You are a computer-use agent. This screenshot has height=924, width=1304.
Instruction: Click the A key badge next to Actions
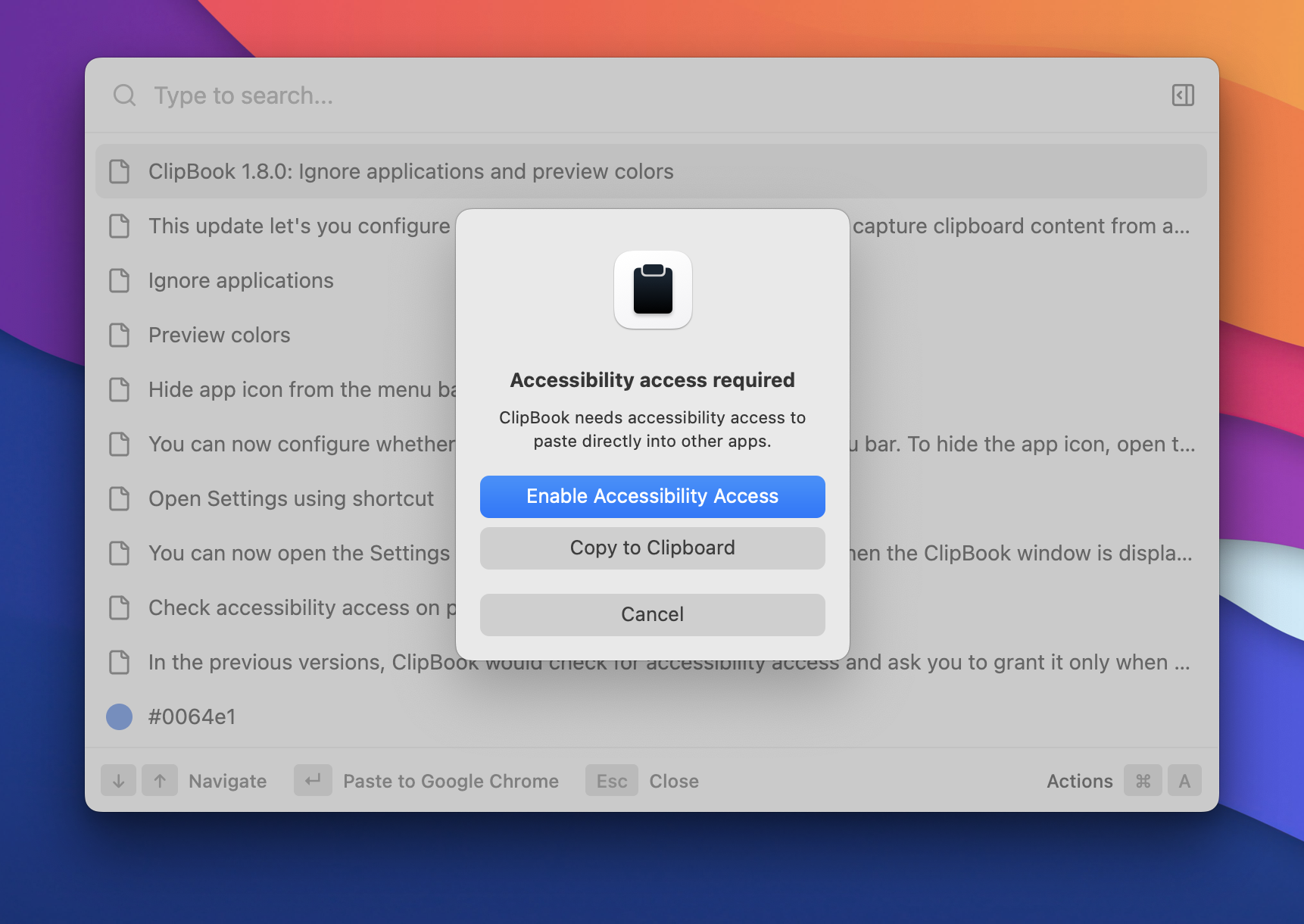(1184, 781)
